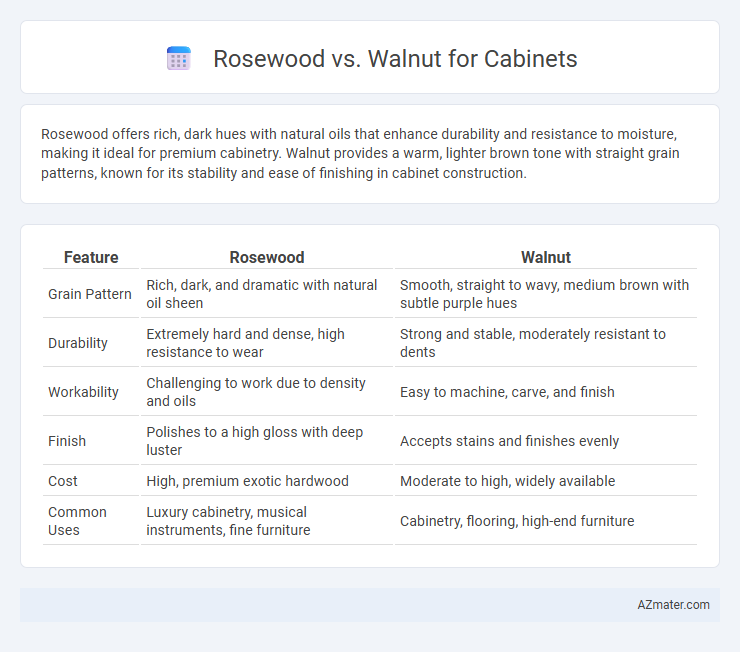
Task: Click the intro paragraph about Rosewood hues
Action: coord(360,153)
